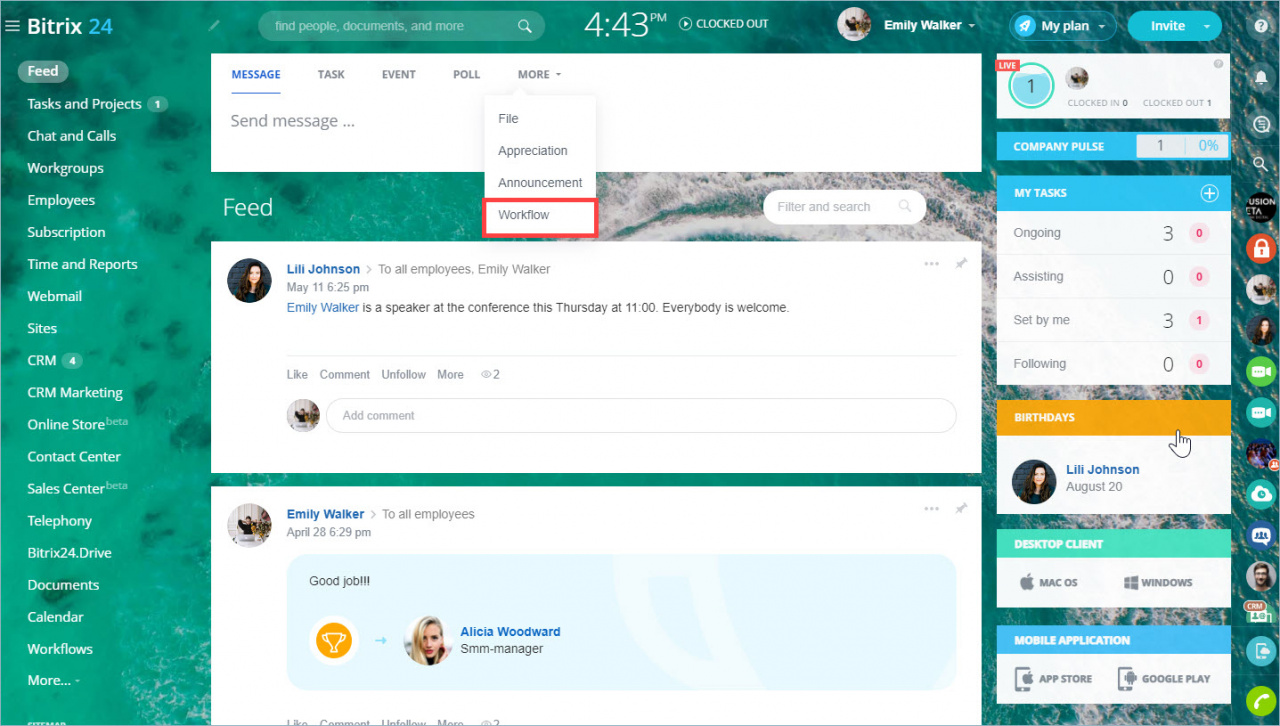Open Emily Walker user menu arrow
1280x726 pixels.
tap(972, 26)
